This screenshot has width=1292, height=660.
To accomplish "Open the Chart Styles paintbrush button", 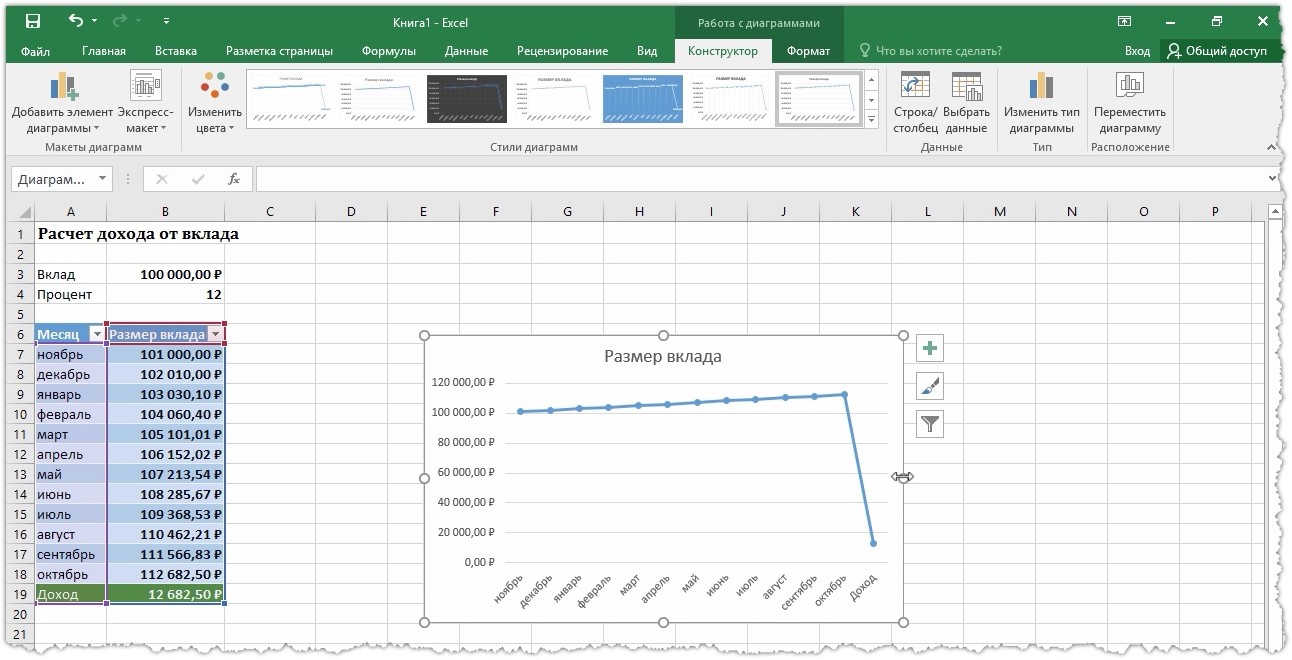I will click(x=930, y=386).
